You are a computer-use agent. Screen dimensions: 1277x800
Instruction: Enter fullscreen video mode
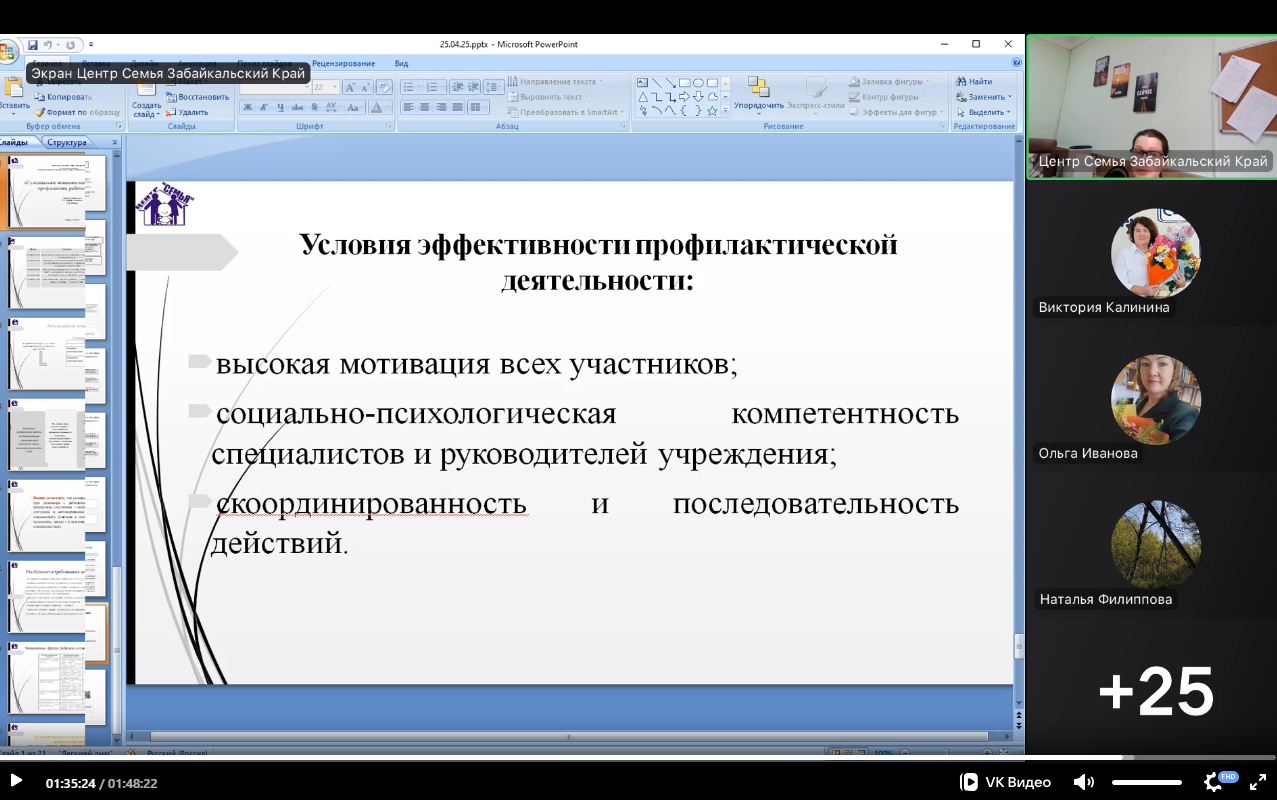coord(1257,782)
